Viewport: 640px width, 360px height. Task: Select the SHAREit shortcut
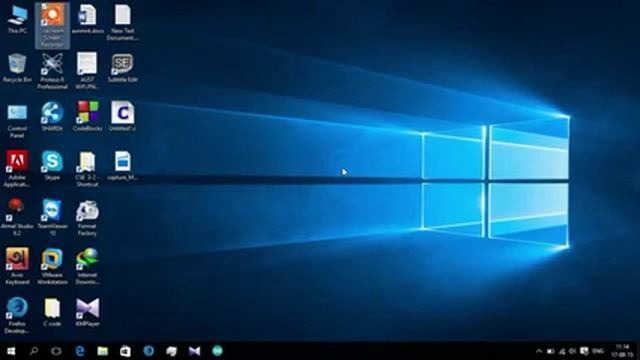52,117
